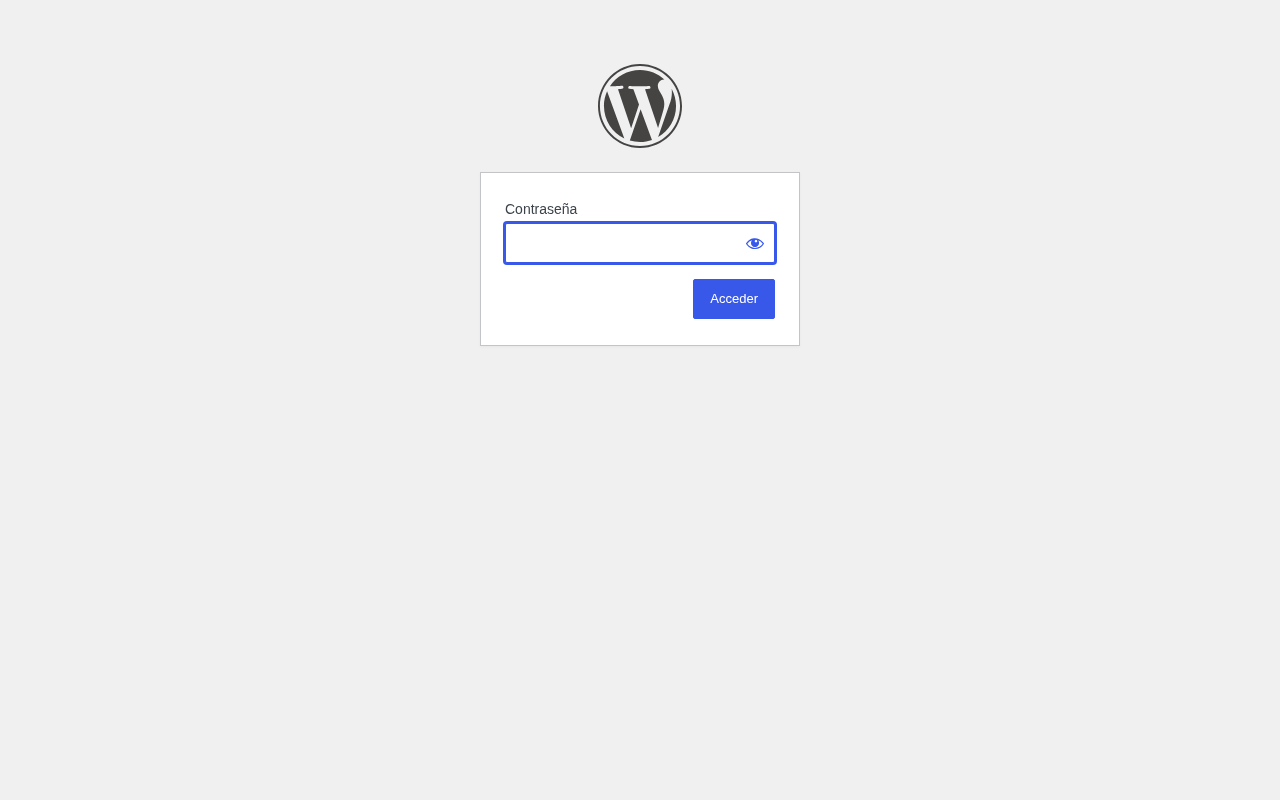
Task: Click the label above the password field
Action: [541, 209]
